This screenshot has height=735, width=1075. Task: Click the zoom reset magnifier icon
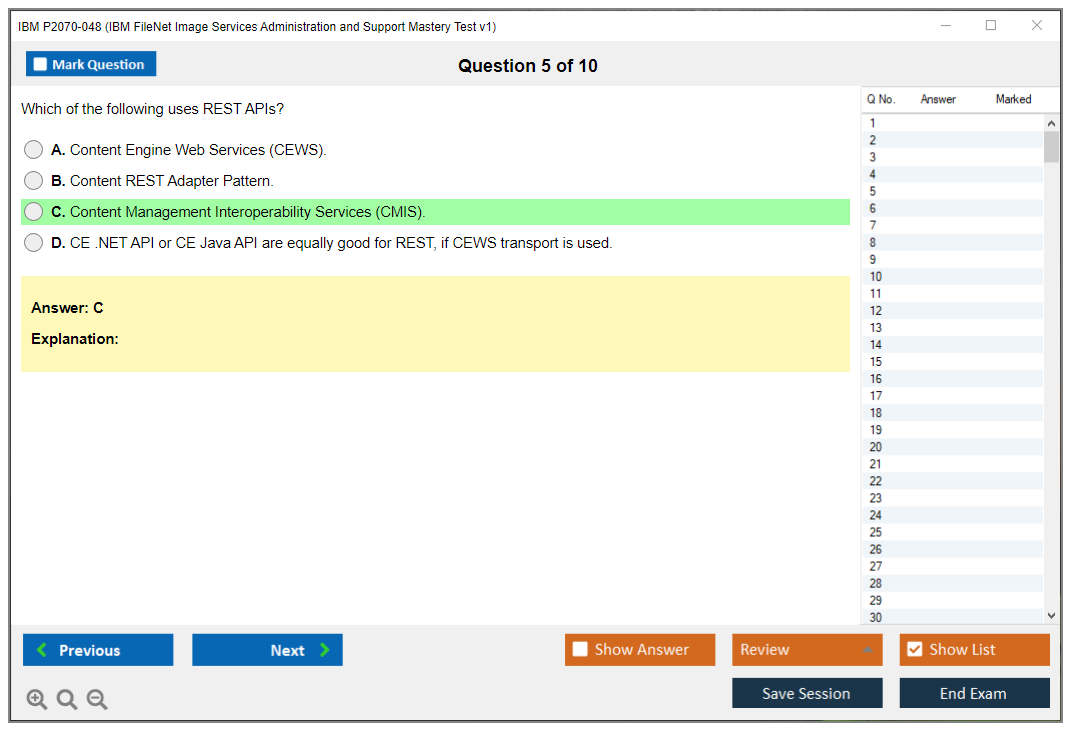pyautogui.click(x=67, y=700)
